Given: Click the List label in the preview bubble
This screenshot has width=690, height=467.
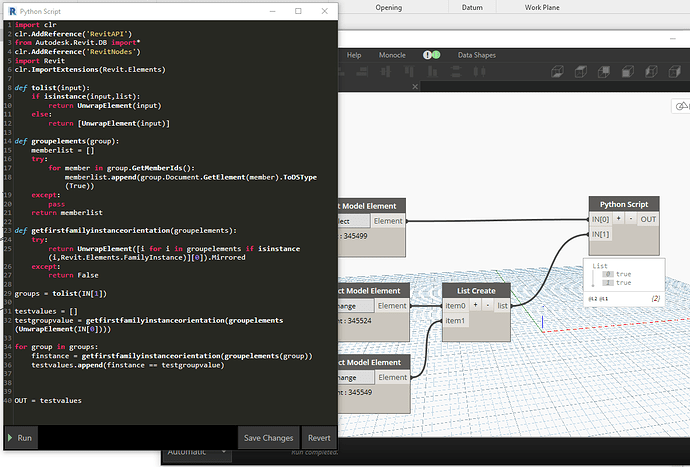Looking at the screenshot, I should [600, 265].
